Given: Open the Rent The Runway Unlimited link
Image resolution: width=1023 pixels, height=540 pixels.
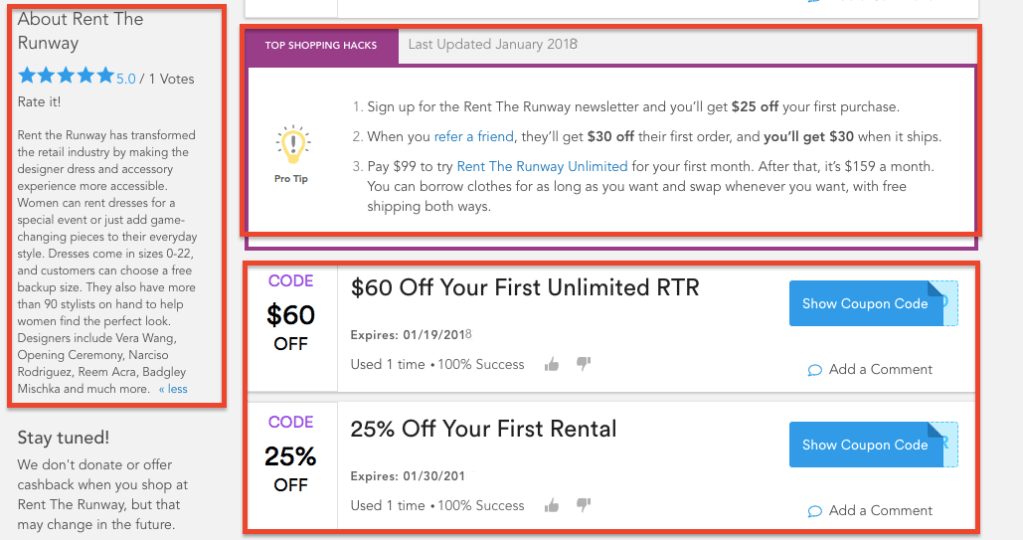Looking at the screenshot, I should click(542, 166).
